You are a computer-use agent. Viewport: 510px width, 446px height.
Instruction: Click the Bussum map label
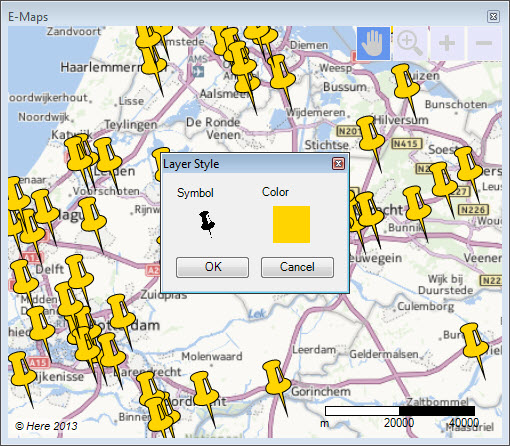(345, 87)
